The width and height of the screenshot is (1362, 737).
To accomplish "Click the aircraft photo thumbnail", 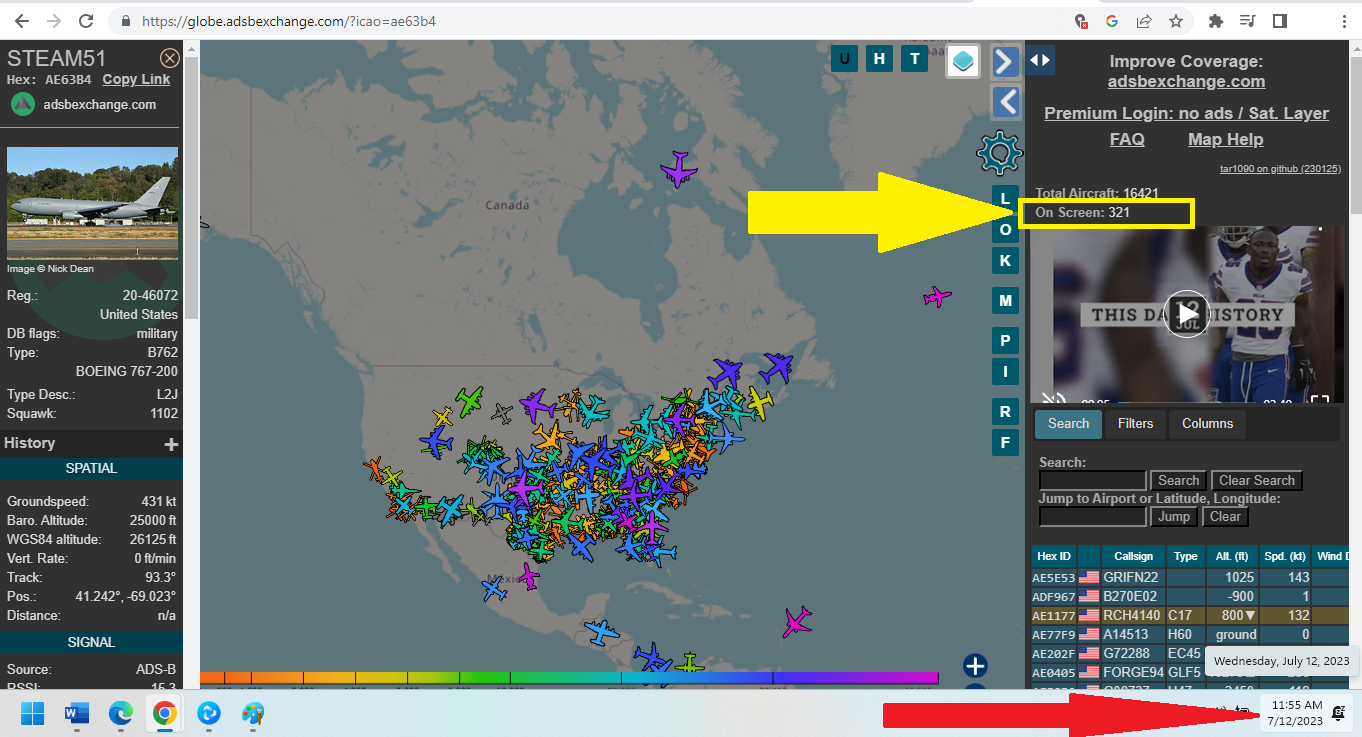I will point(92,204).
